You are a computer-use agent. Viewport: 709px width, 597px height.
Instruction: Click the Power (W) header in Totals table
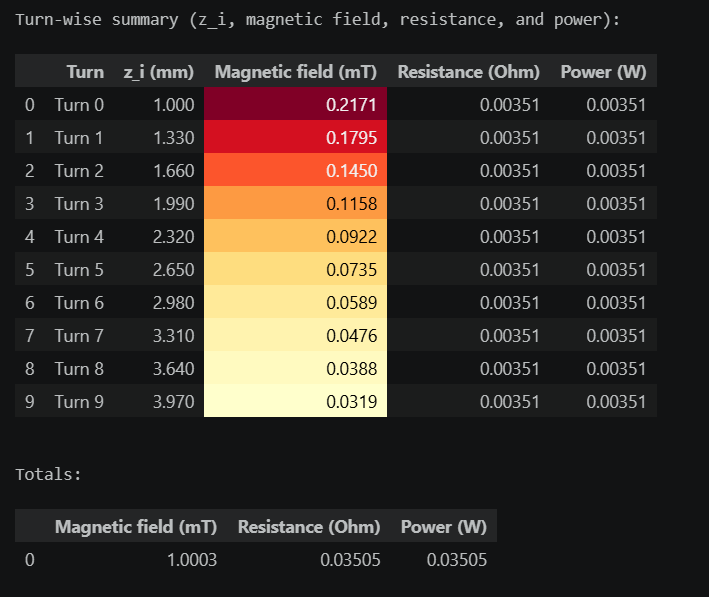tap(444, 526)
